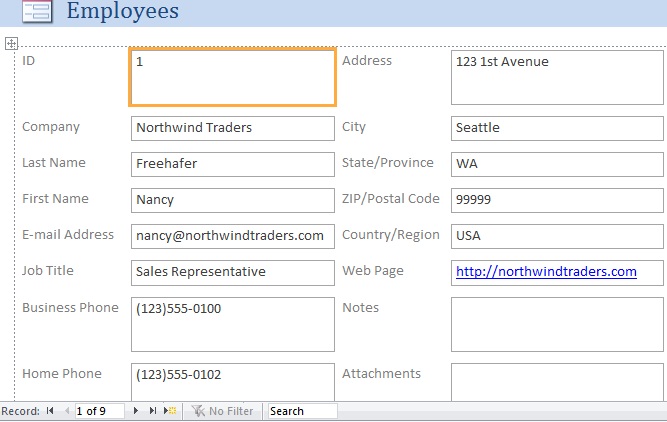Go to the first record
This screenshot has width=667, height=422.
[50, 411]
